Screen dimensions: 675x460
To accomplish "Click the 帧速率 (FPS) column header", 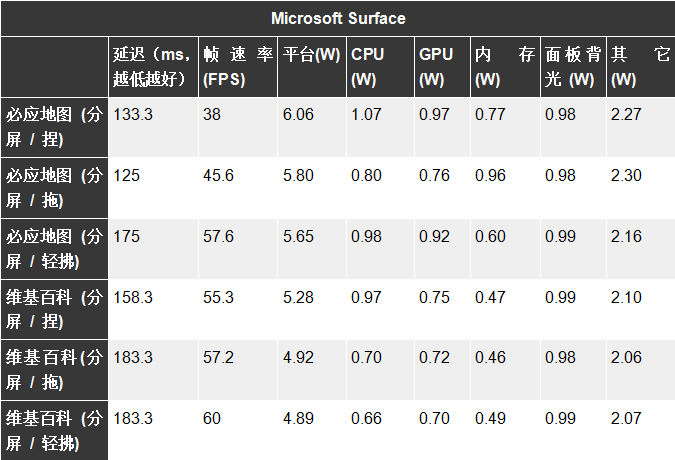I will click(x=237, y=66).
